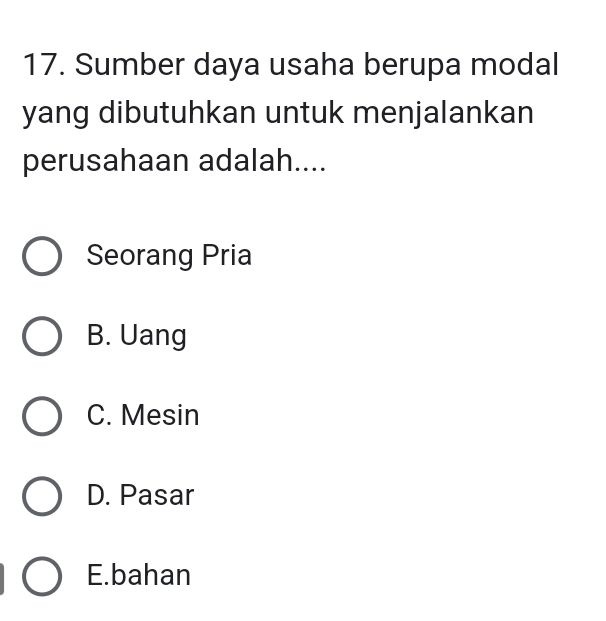Select the Seorang Pria radio button
Image resolution: width=606 pixels, height=621 pixels.
pos(42,256)
